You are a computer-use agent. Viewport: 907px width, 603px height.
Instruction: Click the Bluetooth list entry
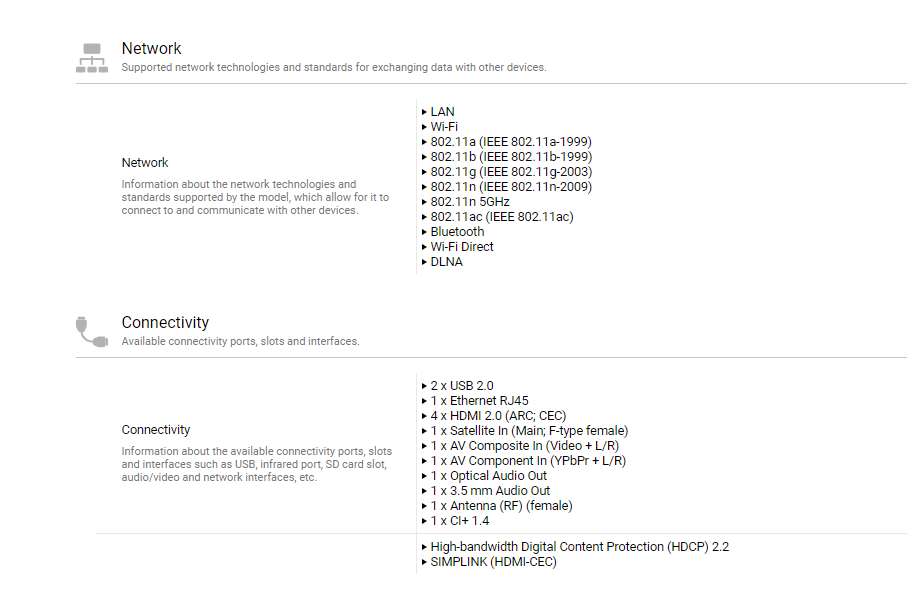coord(457,232)
